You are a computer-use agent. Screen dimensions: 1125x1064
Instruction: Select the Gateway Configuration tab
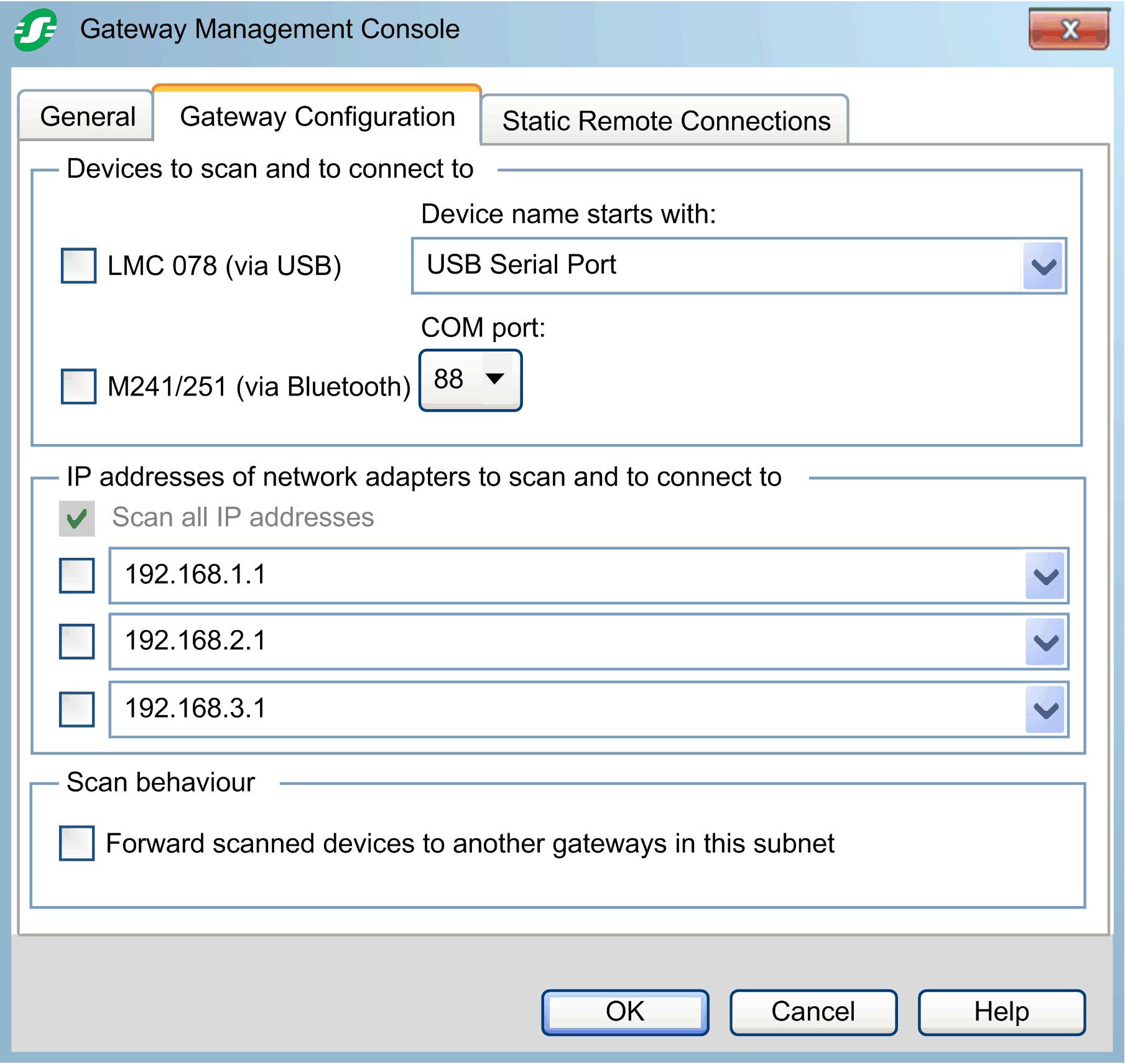316,116
